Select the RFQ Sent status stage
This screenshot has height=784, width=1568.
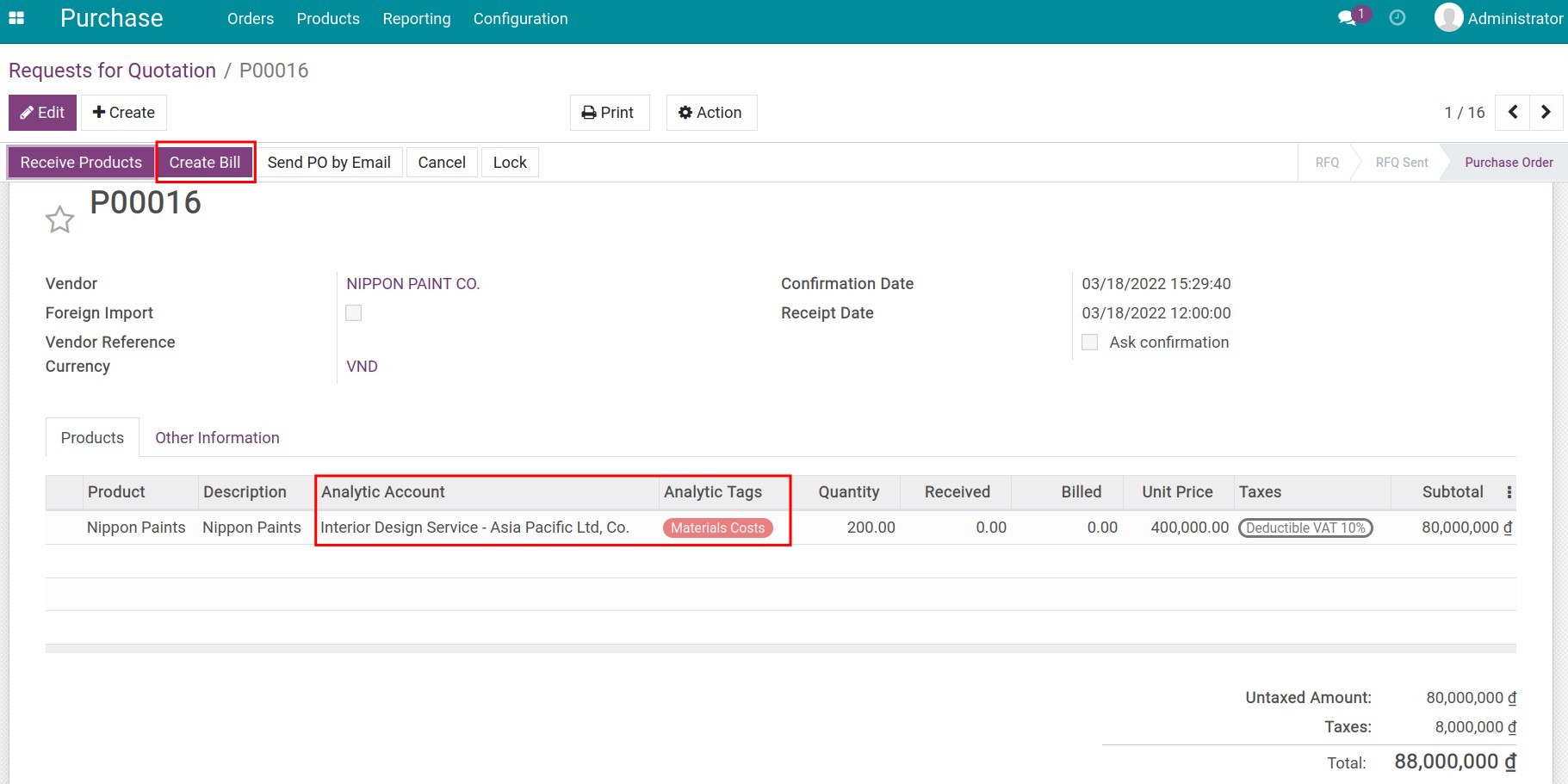1400,162
